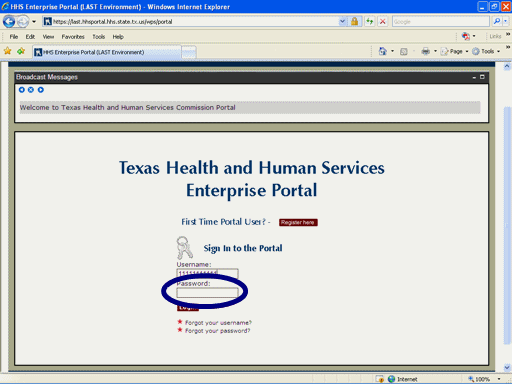Click the Sign In keys icon
This screenshot has height=384, width=512.
[184, 248]
